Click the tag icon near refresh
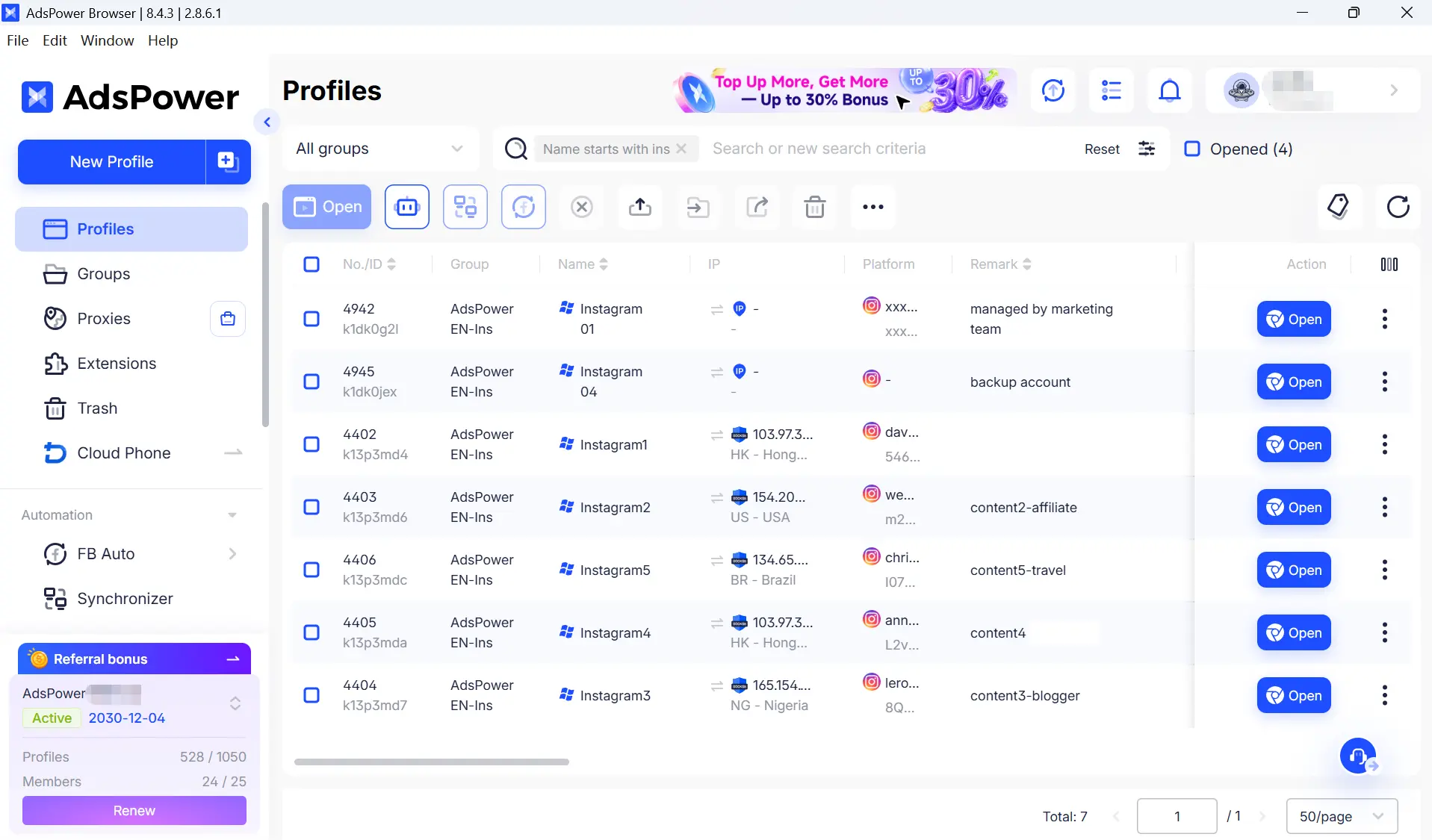The width and height of the screenshot is (1432, 840). point(1339,207)
